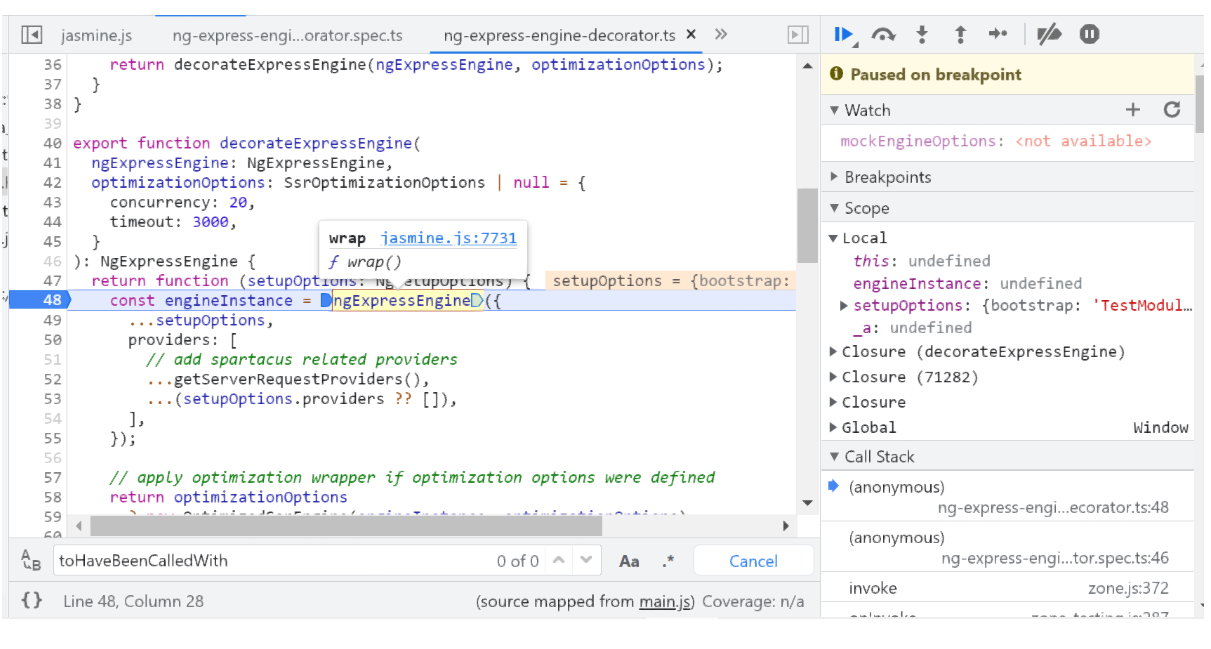Select the mockEngineOptions watch entry

point(996,141)
